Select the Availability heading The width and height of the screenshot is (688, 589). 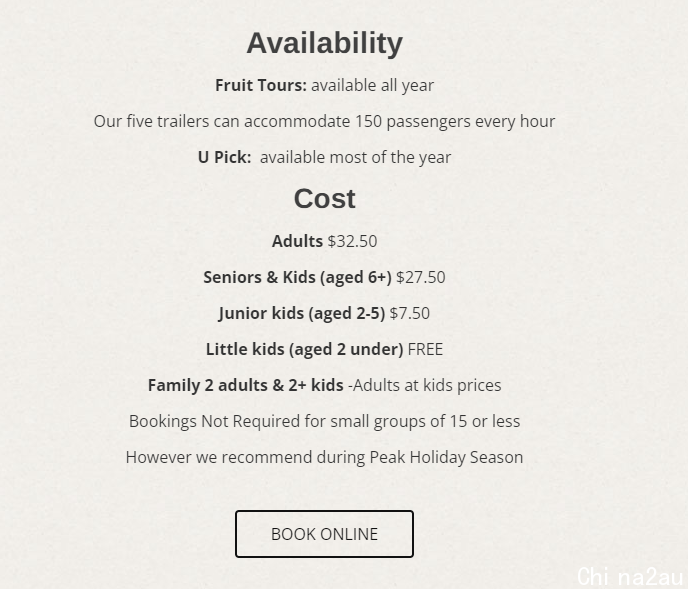[x=324, y=43]
